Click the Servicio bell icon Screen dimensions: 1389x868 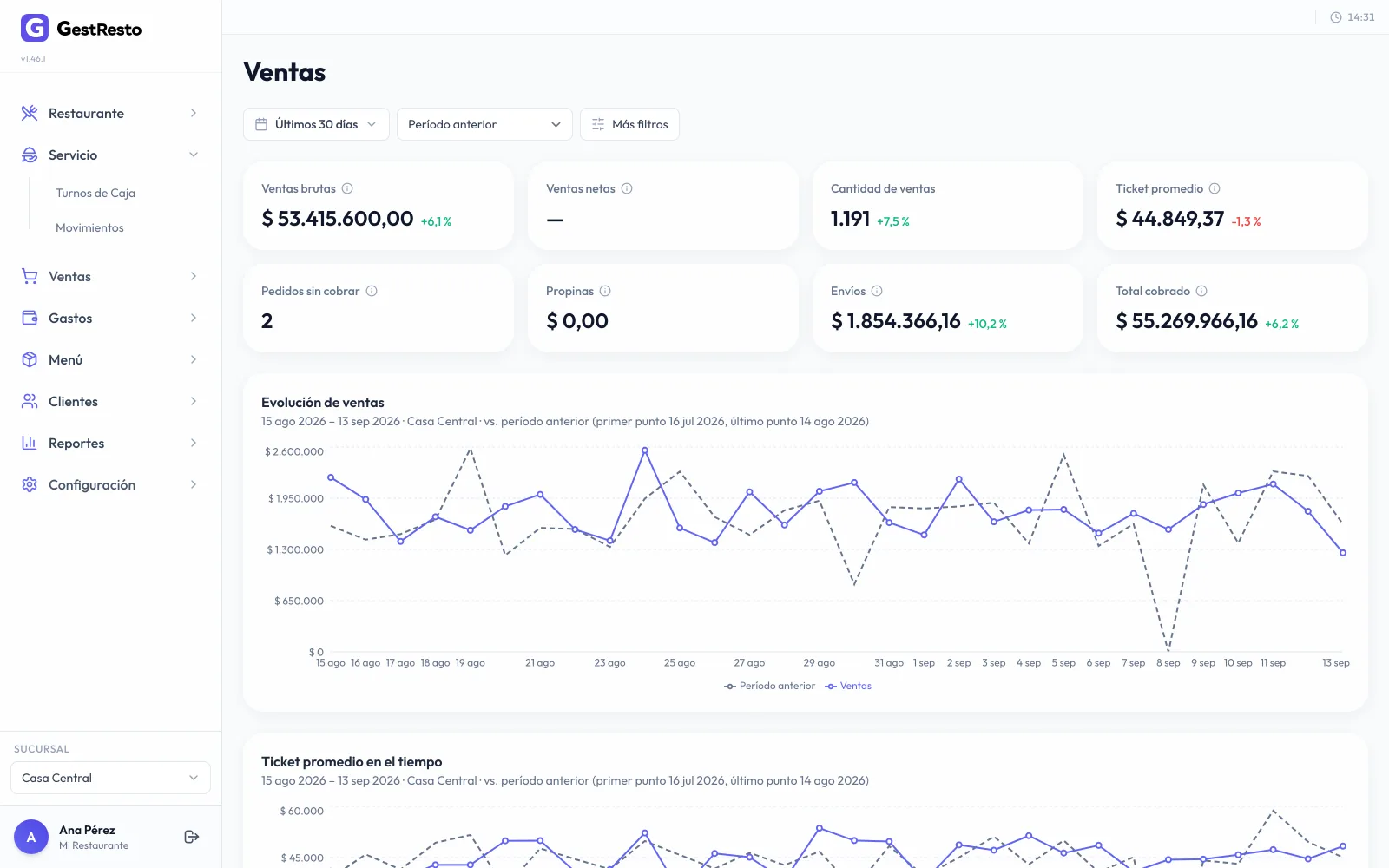click(x=30, y=155)
